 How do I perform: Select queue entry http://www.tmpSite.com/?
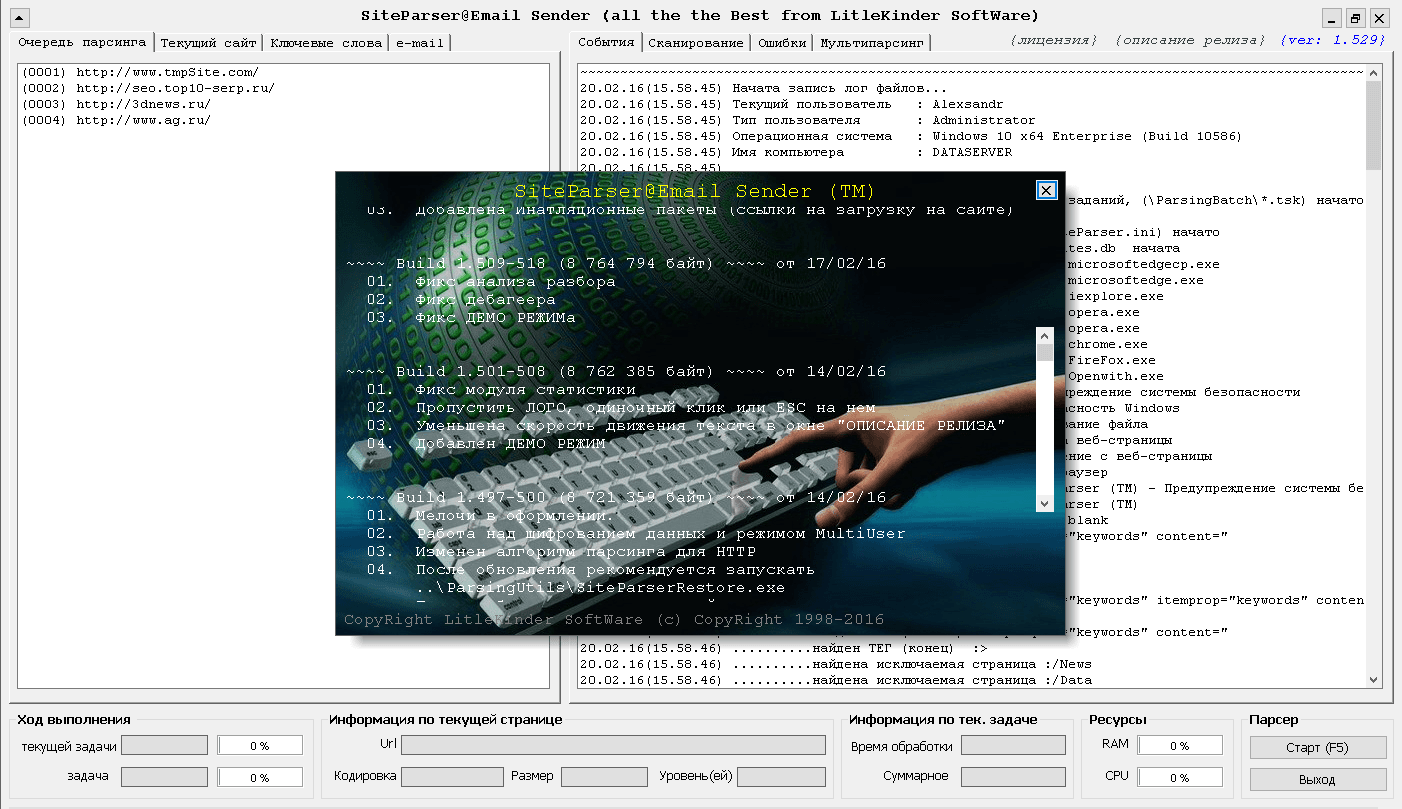pyautogui.click(x=140, y=72)
